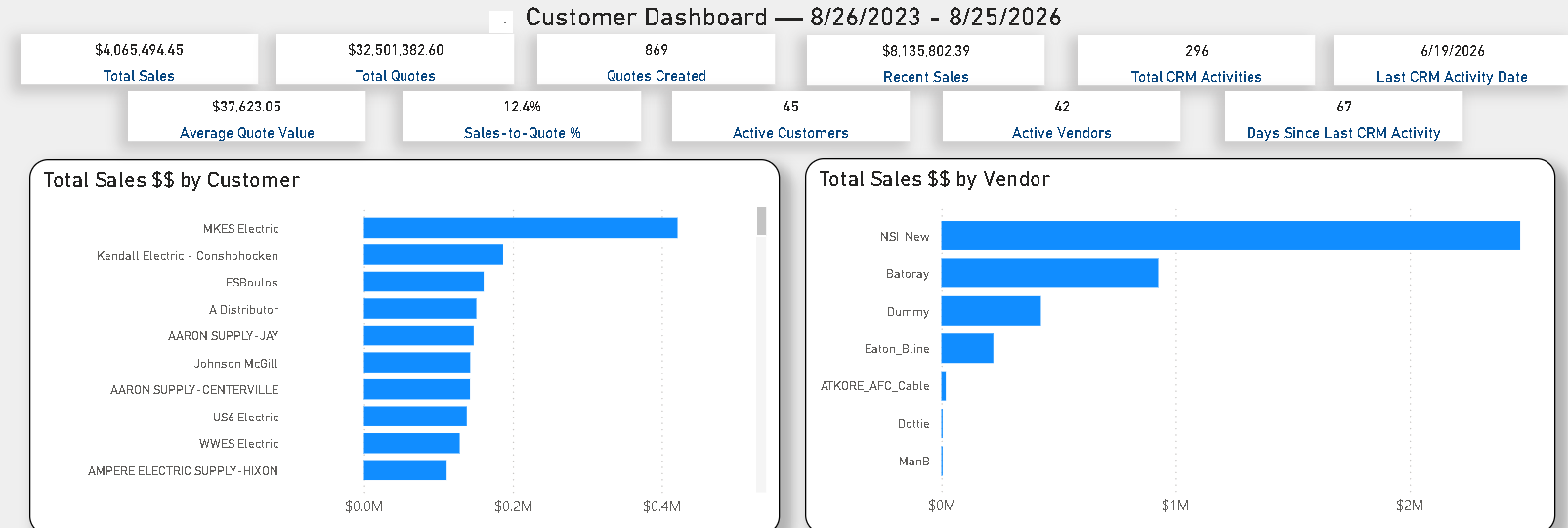1568x528 pixels.
Task: Select the Johnson McGill bar
Action: point(417,363)
